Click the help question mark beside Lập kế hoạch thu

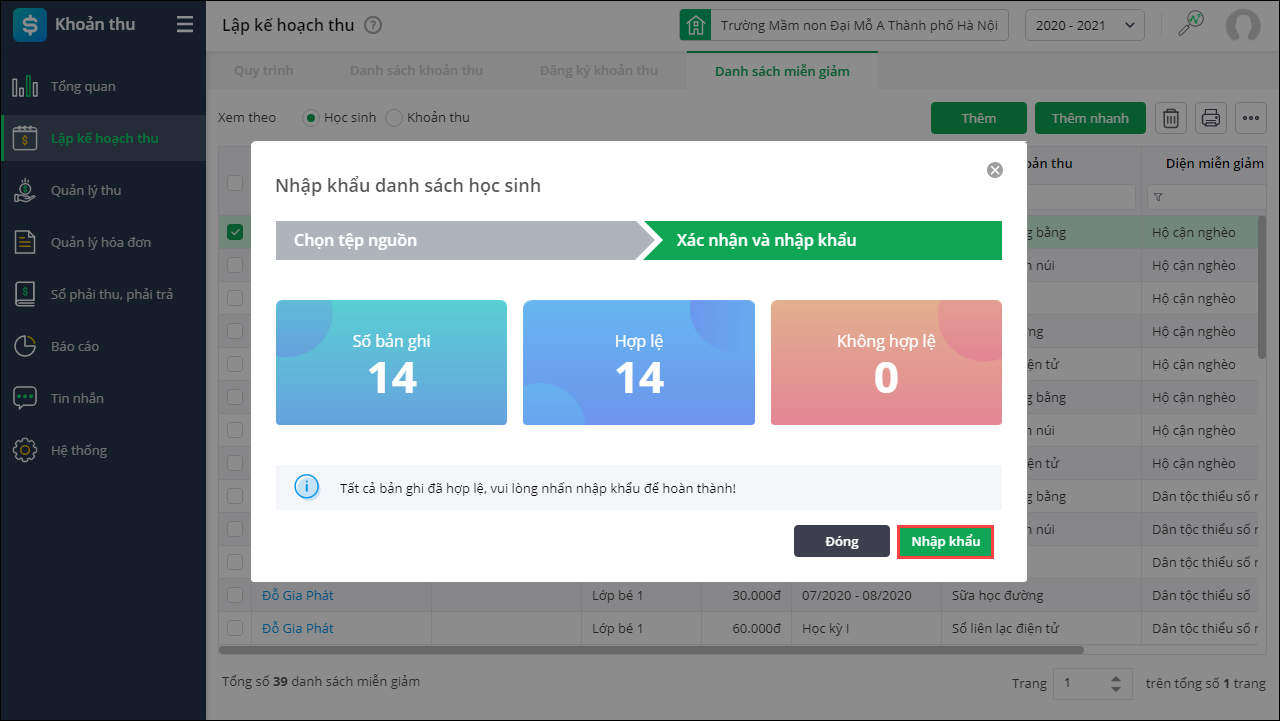tap(373, 25)
